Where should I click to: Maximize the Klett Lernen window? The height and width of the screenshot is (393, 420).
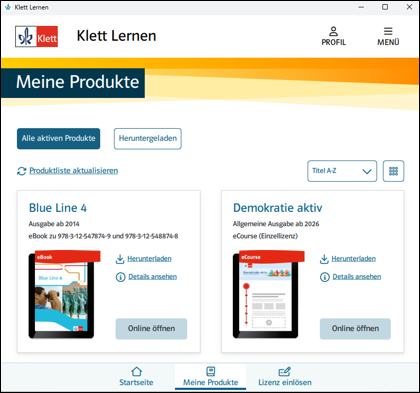point(385,7)
